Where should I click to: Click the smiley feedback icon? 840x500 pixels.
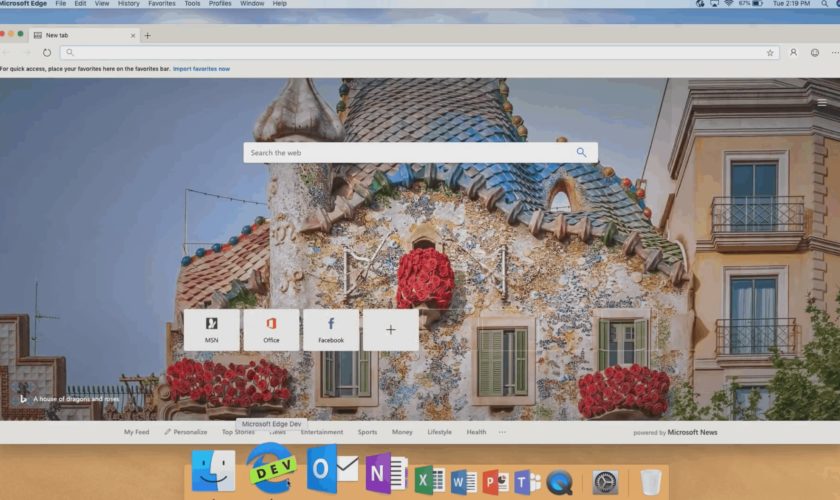pos(815,52)
